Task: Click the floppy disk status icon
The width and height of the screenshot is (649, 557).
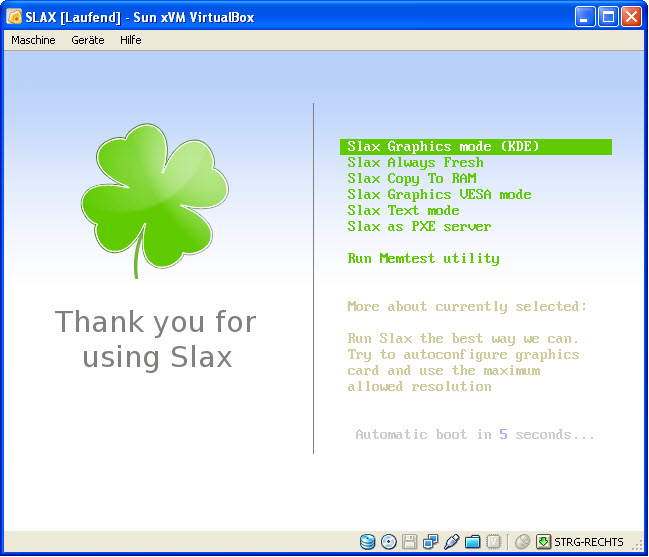Action: pyautogui.click(x=409, y=542)
